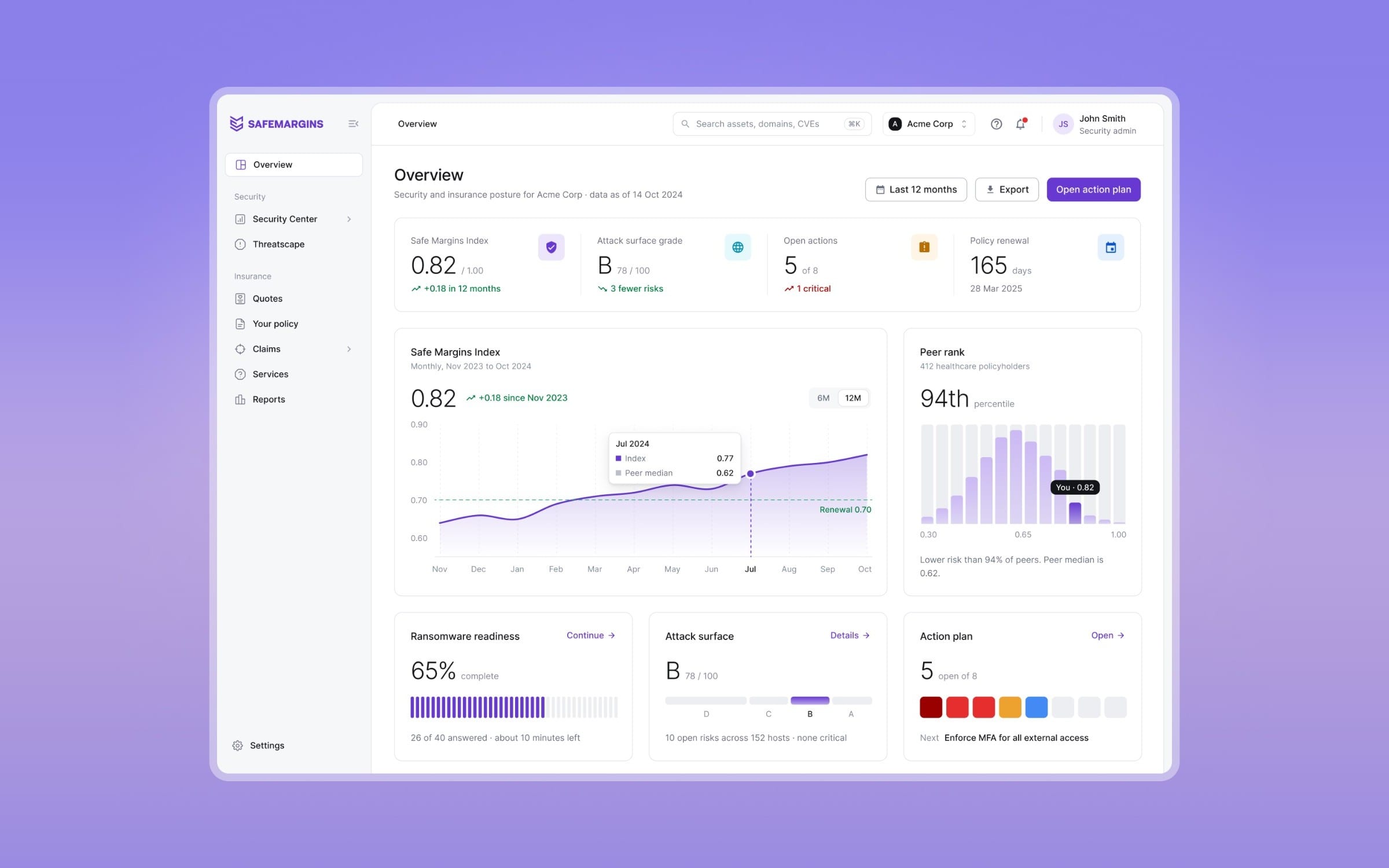Image resolution: width=1389 pixels, height=868 pixels.
Task: Click the '+0.18 in 12 months' text
Action: tap(462, 289)
